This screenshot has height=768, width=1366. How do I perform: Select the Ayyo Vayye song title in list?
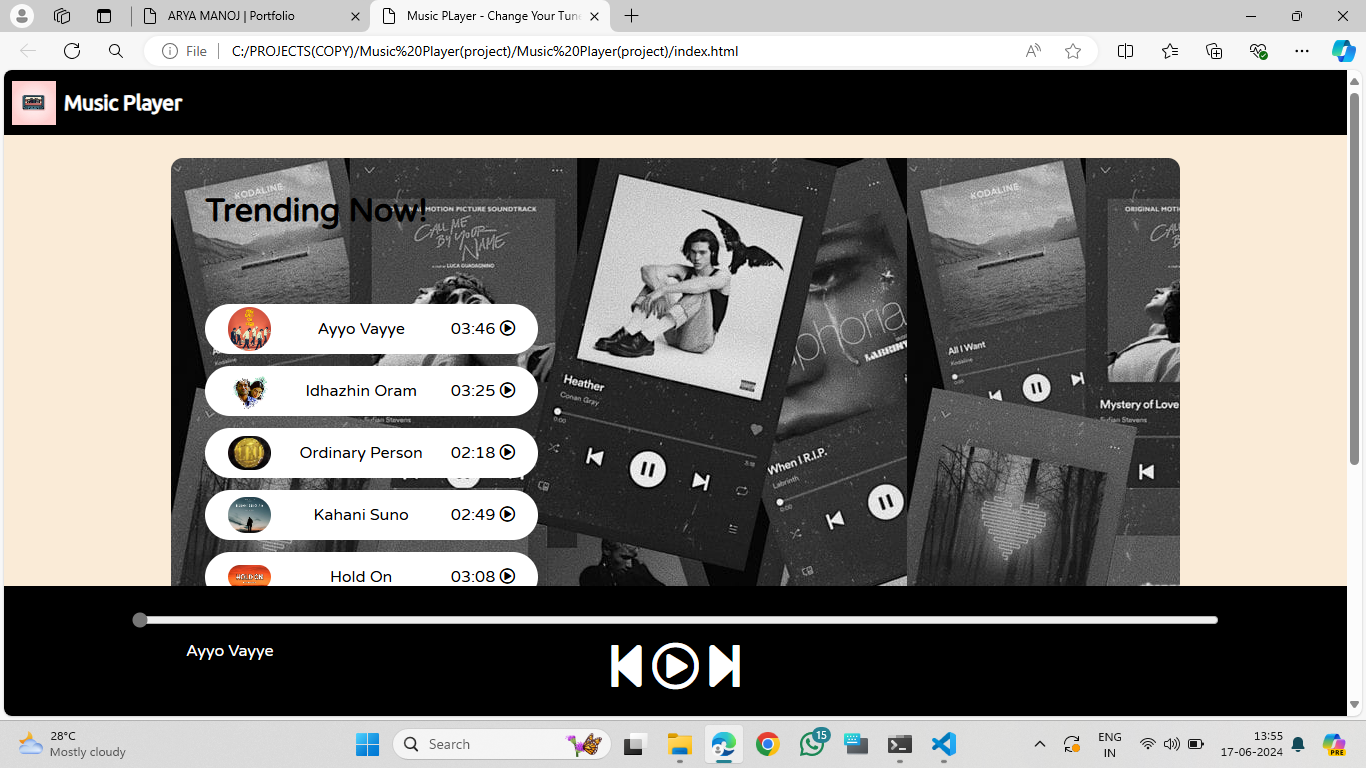point(361,329)
